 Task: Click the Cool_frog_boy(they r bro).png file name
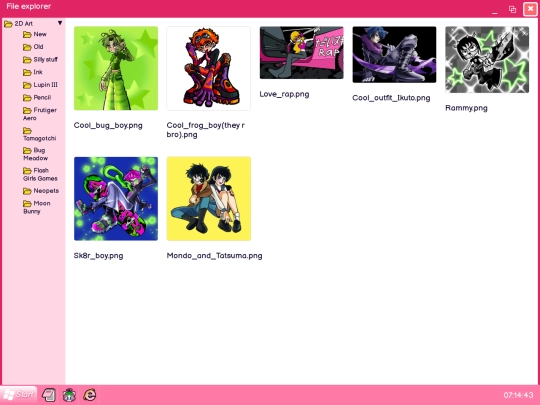point(206,130)
